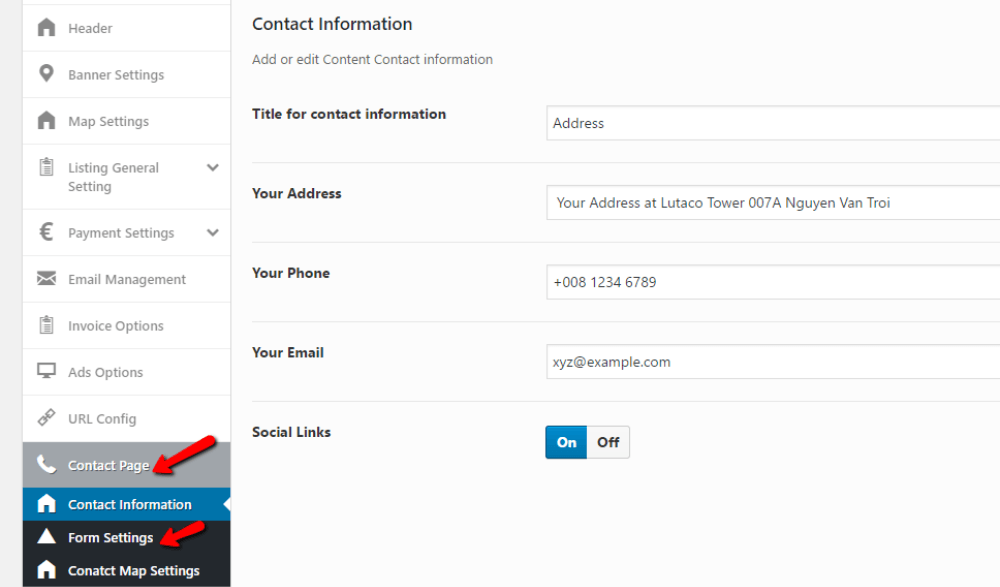Collapse the Contact Information flyout arrow

pyautogui.click(x=225, y=504)
